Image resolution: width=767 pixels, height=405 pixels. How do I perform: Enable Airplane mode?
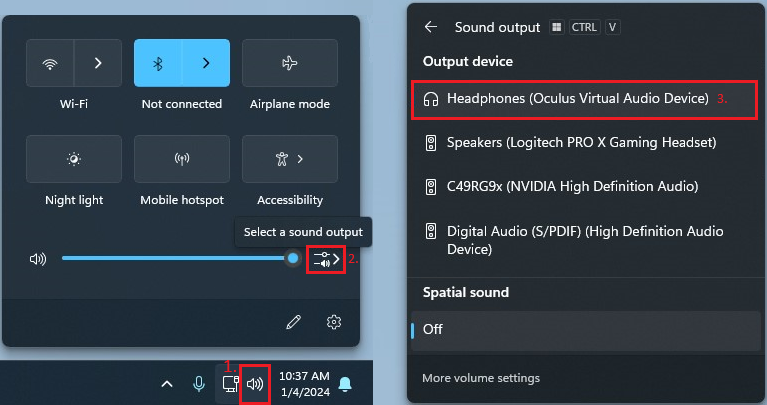pos(290,63)
